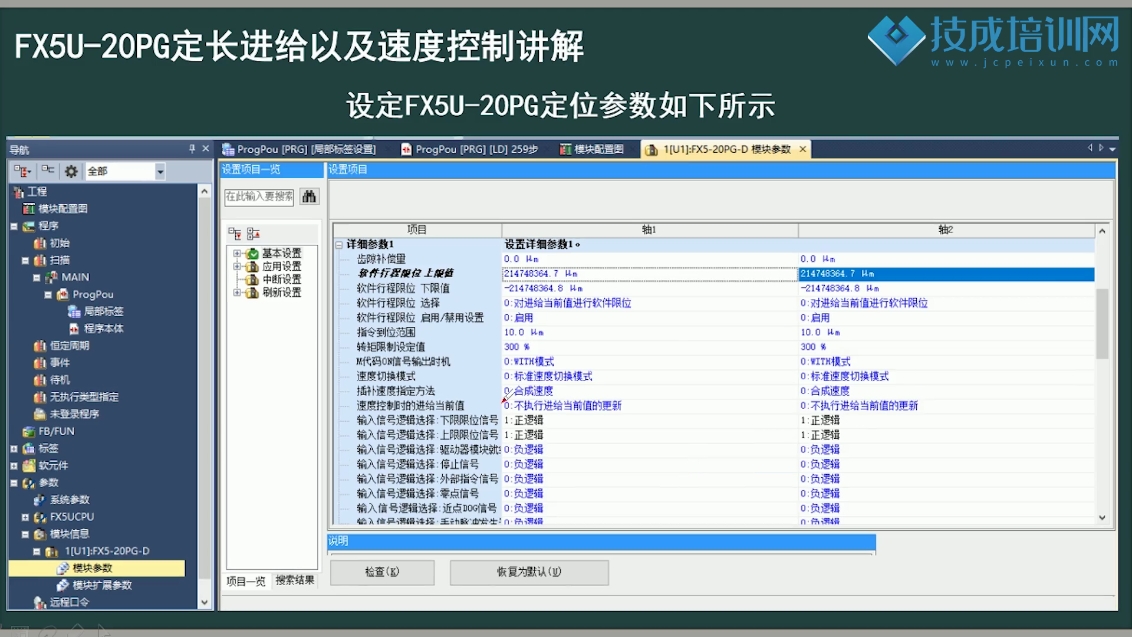Click the 检查 button
This screenshot has width=1132, height=637.
click(x=382, y=572)
